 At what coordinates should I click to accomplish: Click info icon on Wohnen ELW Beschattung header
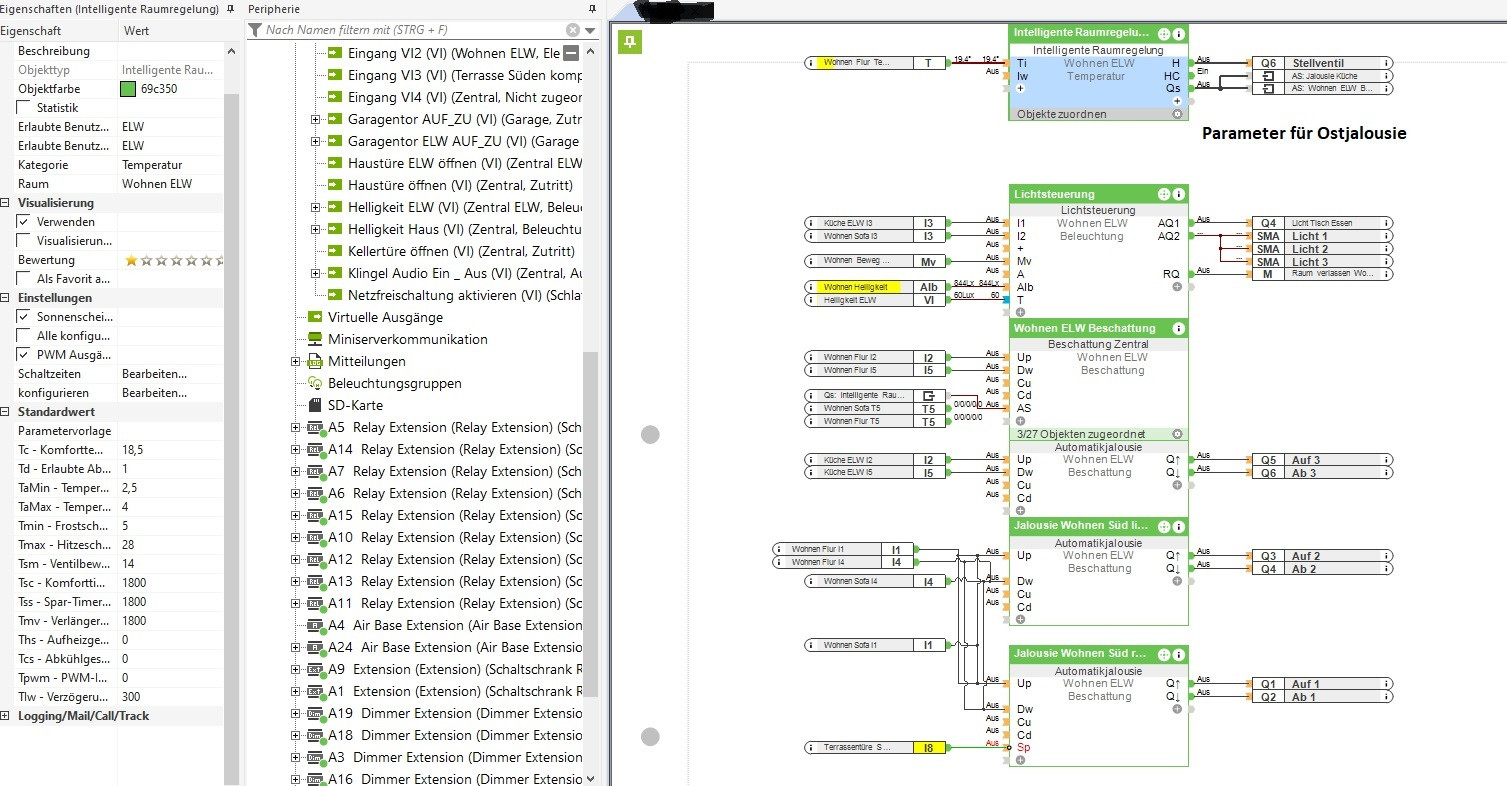pyautogui.click(x=1179, y=328)
